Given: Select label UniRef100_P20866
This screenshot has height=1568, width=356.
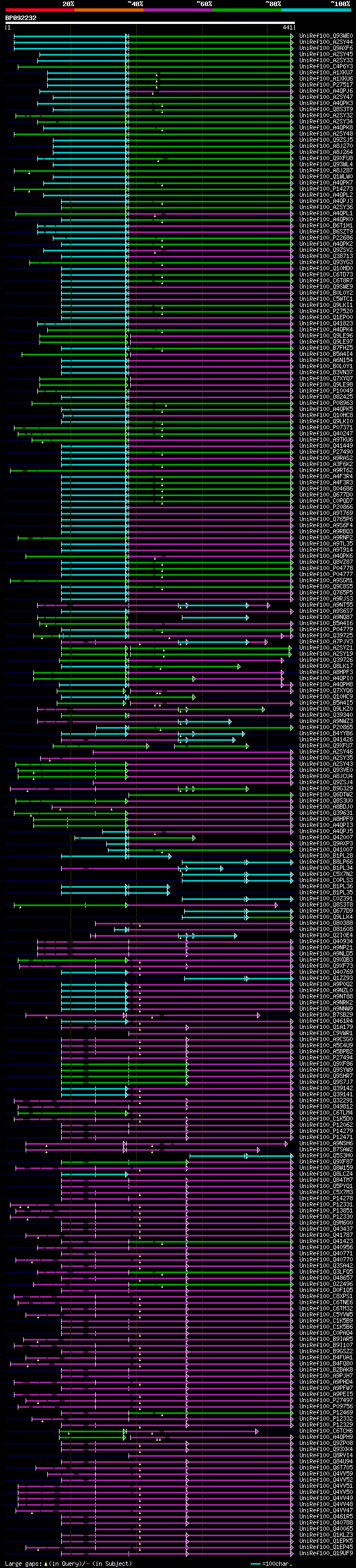Looking at the screenshot, I should [x=325, y=507].
